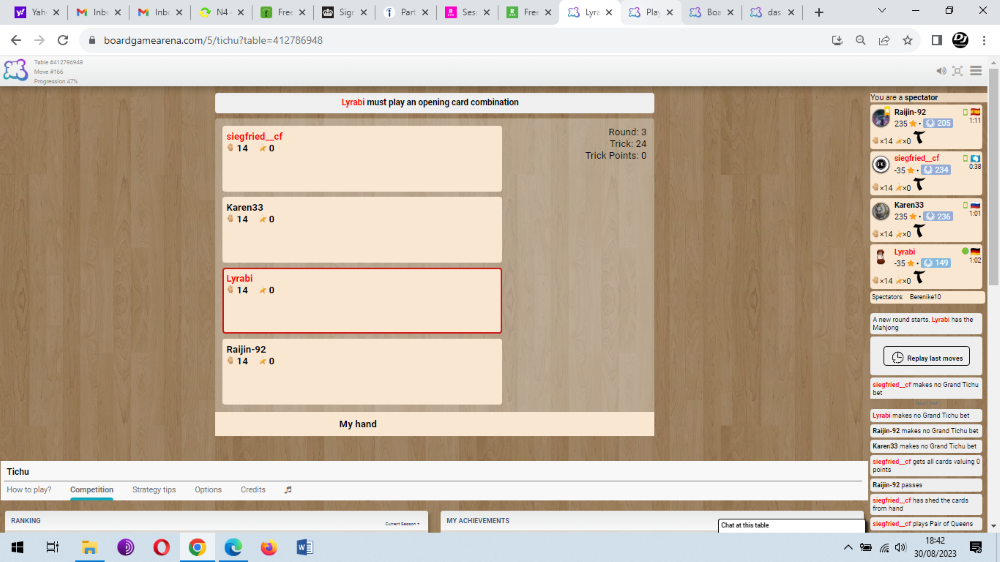
Task: Click the Tichu T icon on Raijin-92's panel
Action: 919,137
